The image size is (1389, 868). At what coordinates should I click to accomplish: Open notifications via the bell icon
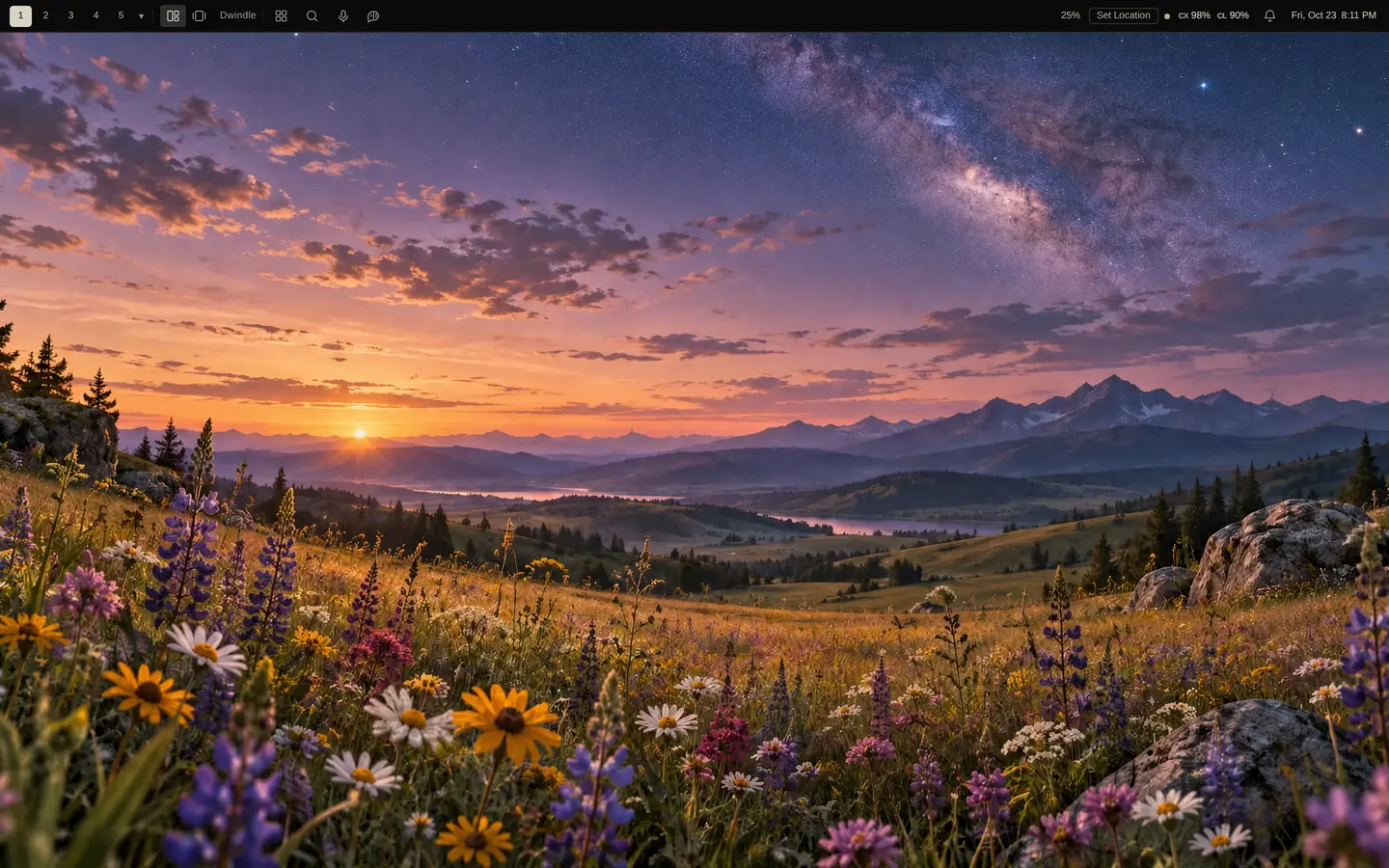1269,15
